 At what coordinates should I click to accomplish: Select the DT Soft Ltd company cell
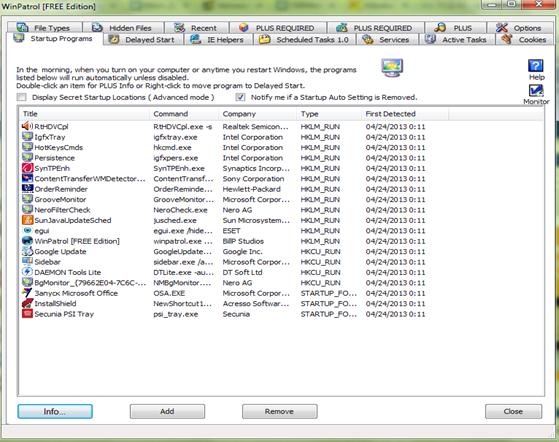coord(242,273)
